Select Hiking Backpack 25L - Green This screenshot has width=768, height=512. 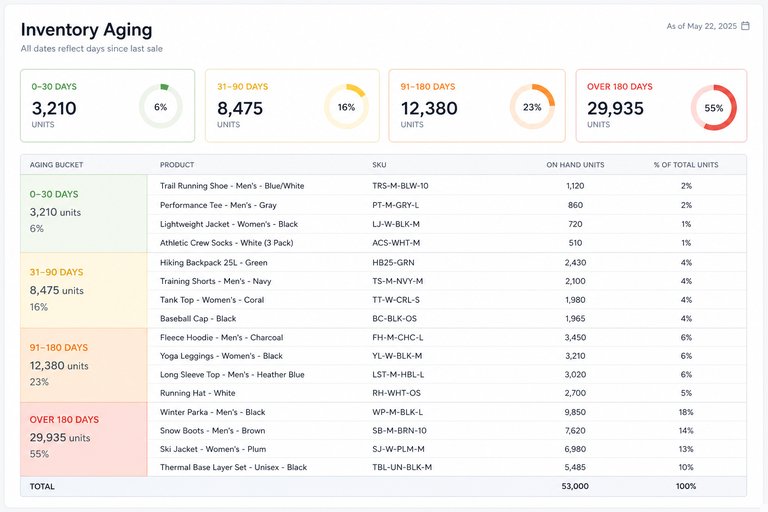click(214, 263)
